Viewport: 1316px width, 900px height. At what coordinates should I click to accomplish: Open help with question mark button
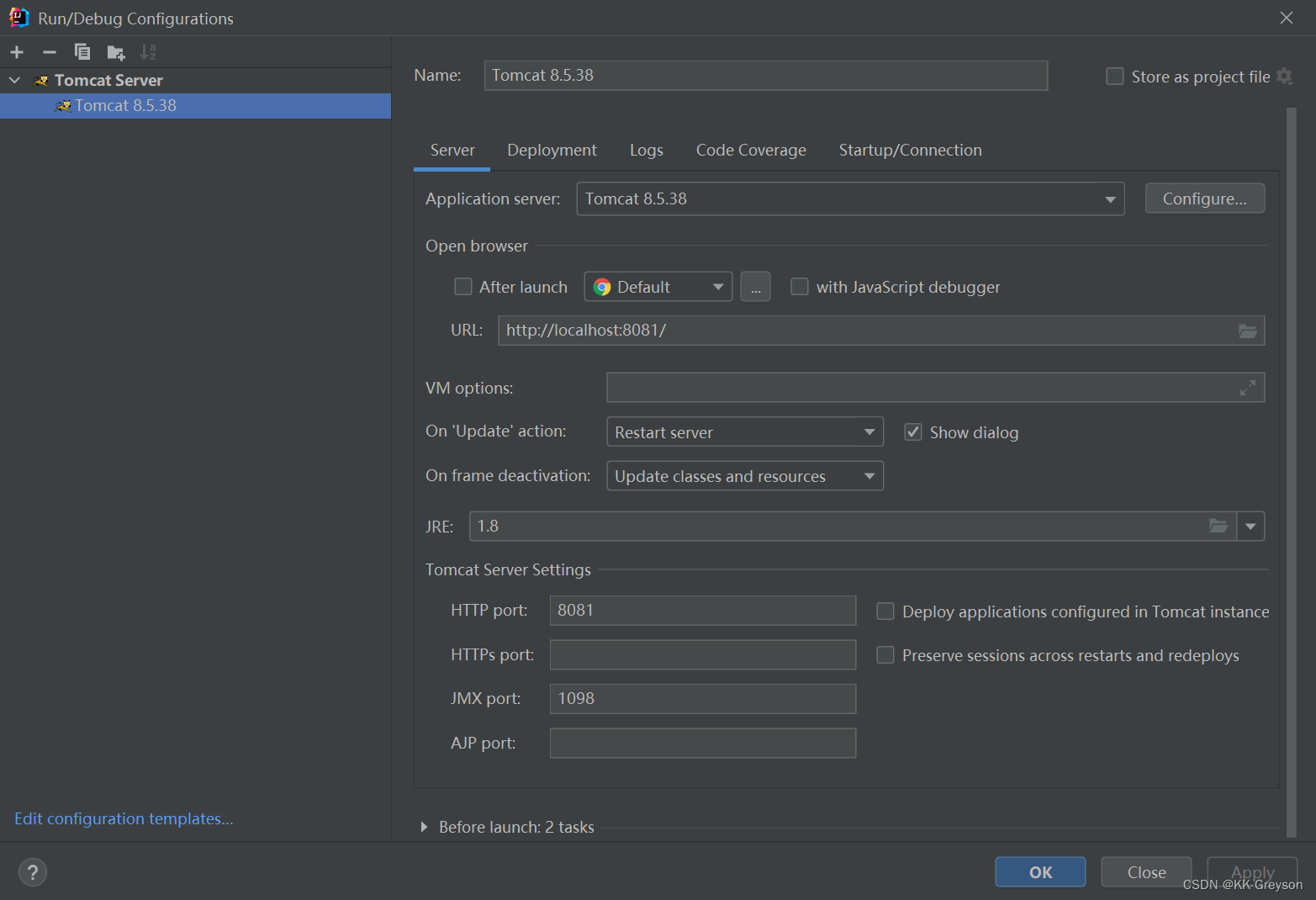[x=33, y=872]
